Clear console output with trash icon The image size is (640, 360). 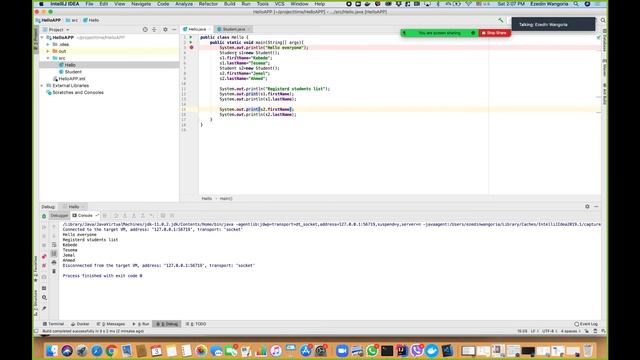[54, 271]
